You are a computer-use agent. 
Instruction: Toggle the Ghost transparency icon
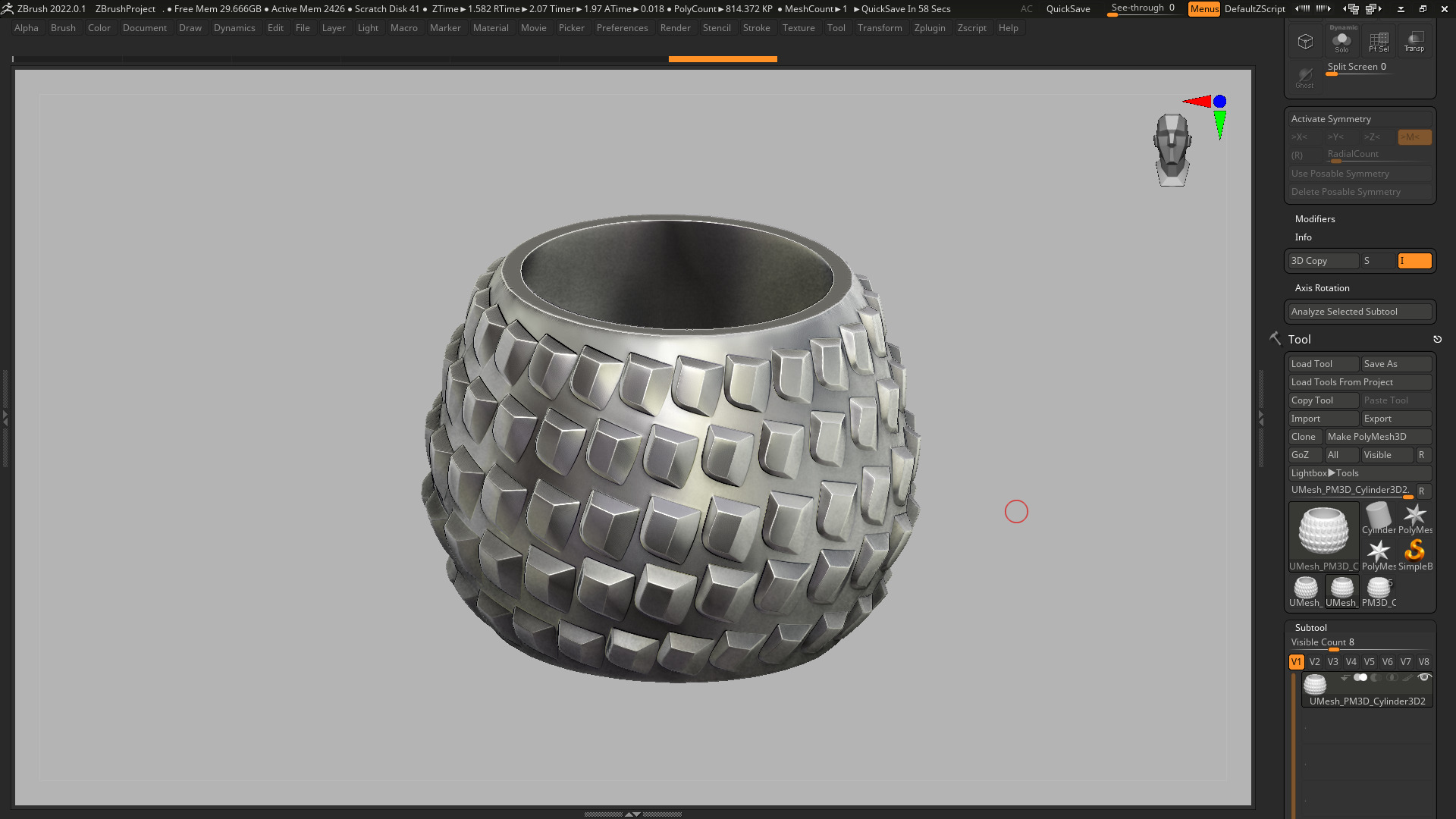coord(1305,77)
